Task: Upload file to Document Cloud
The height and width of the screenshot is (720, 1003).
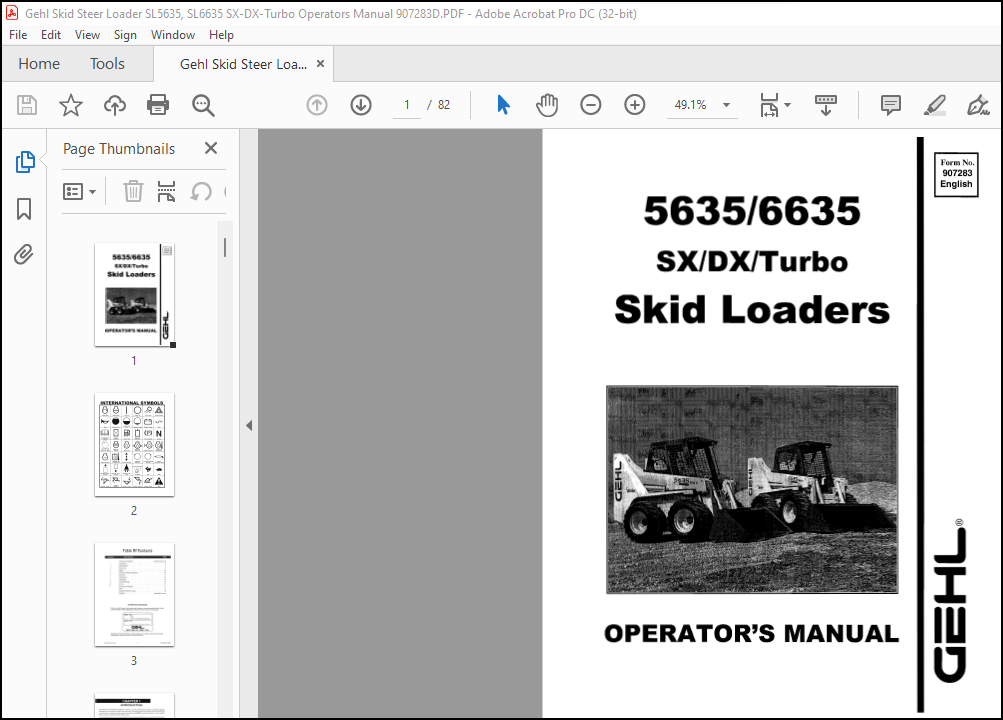Action: 115,105
